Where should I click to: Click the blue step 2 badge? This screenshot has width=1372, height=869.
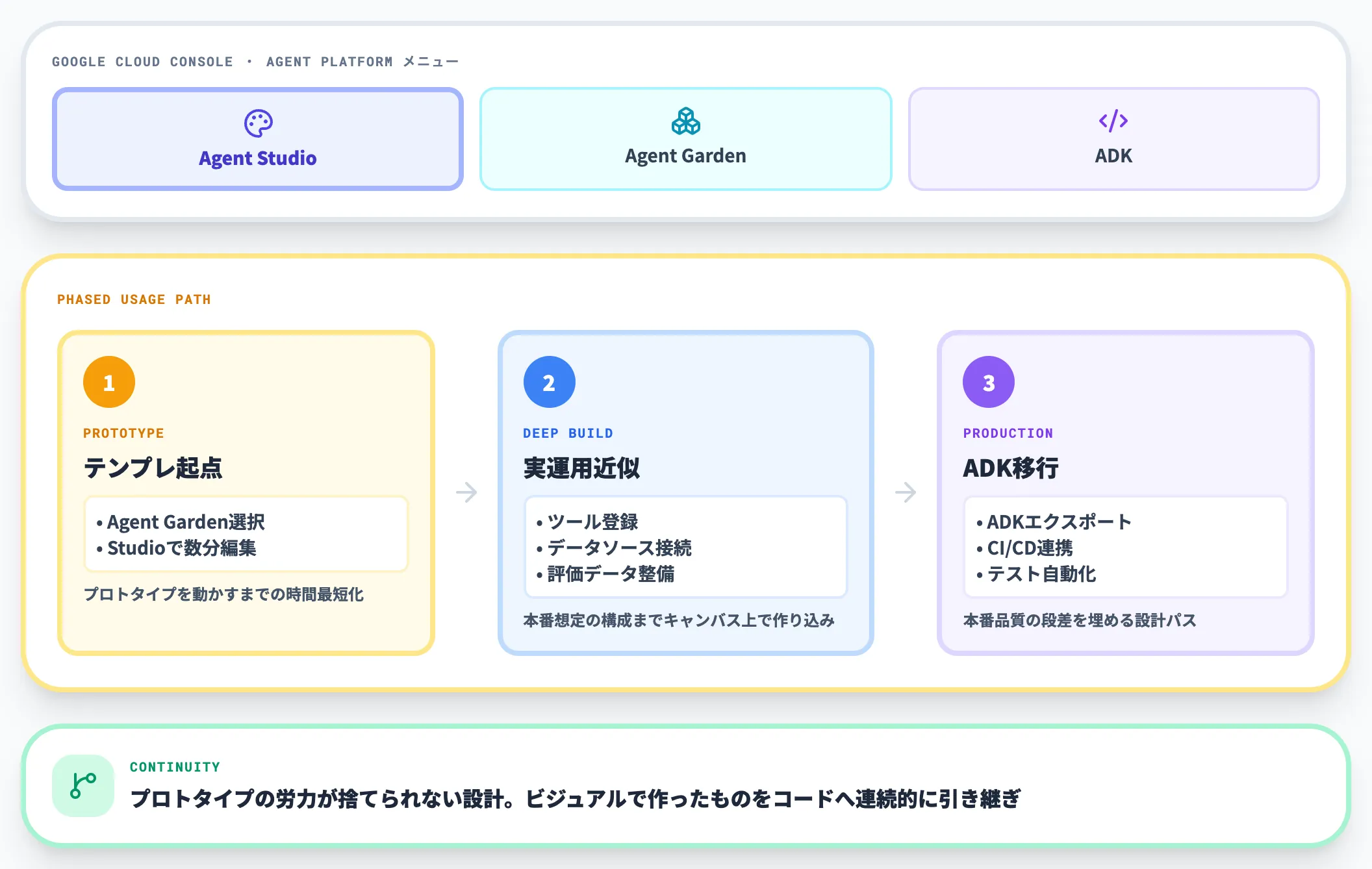(549, 382)
